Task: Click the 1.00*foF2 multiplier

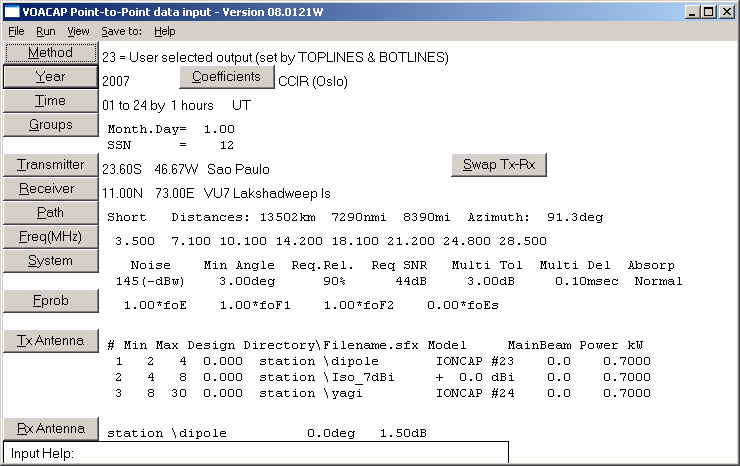Action: [x=359, y=305]
